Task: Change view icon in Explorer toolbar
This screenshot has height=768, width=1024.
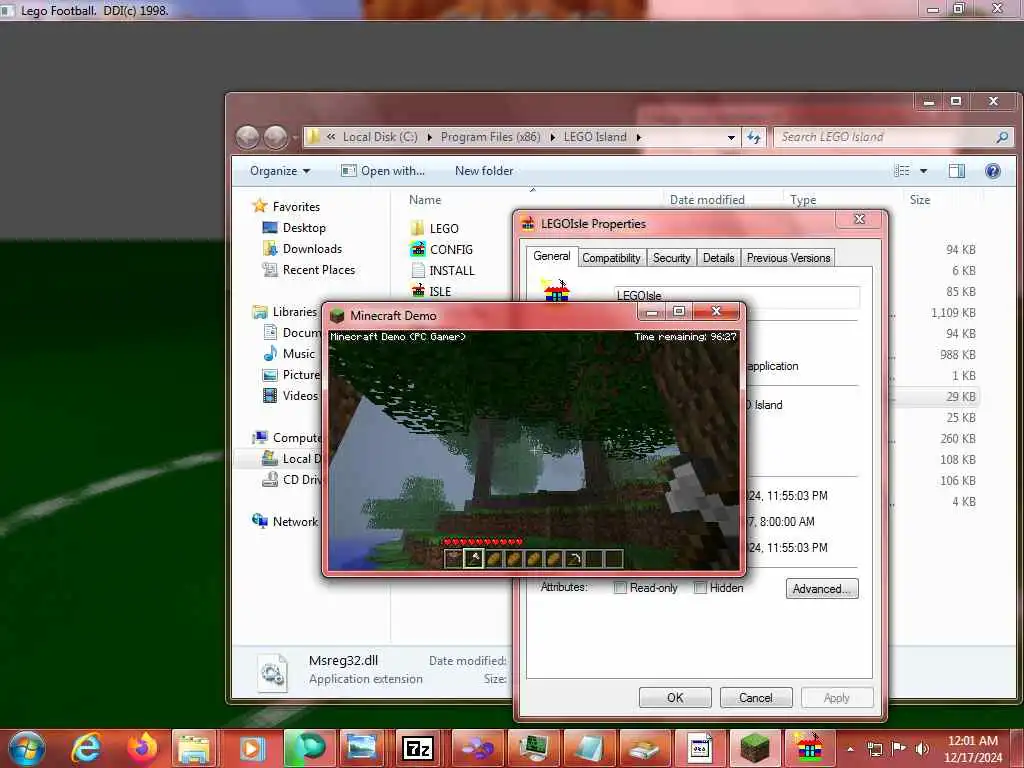Action: point(902,171)
